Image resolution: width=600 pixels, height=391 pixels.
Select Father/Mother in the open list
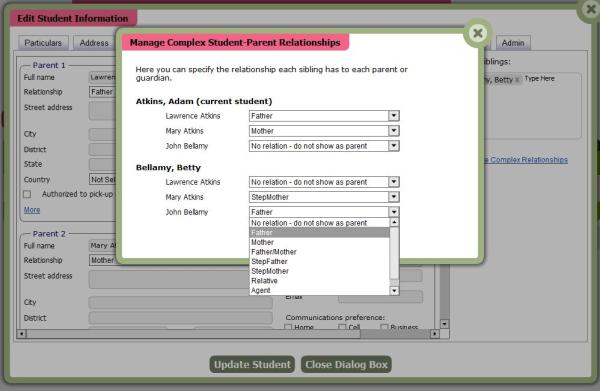pyautogui.click(x=319, y=252)
